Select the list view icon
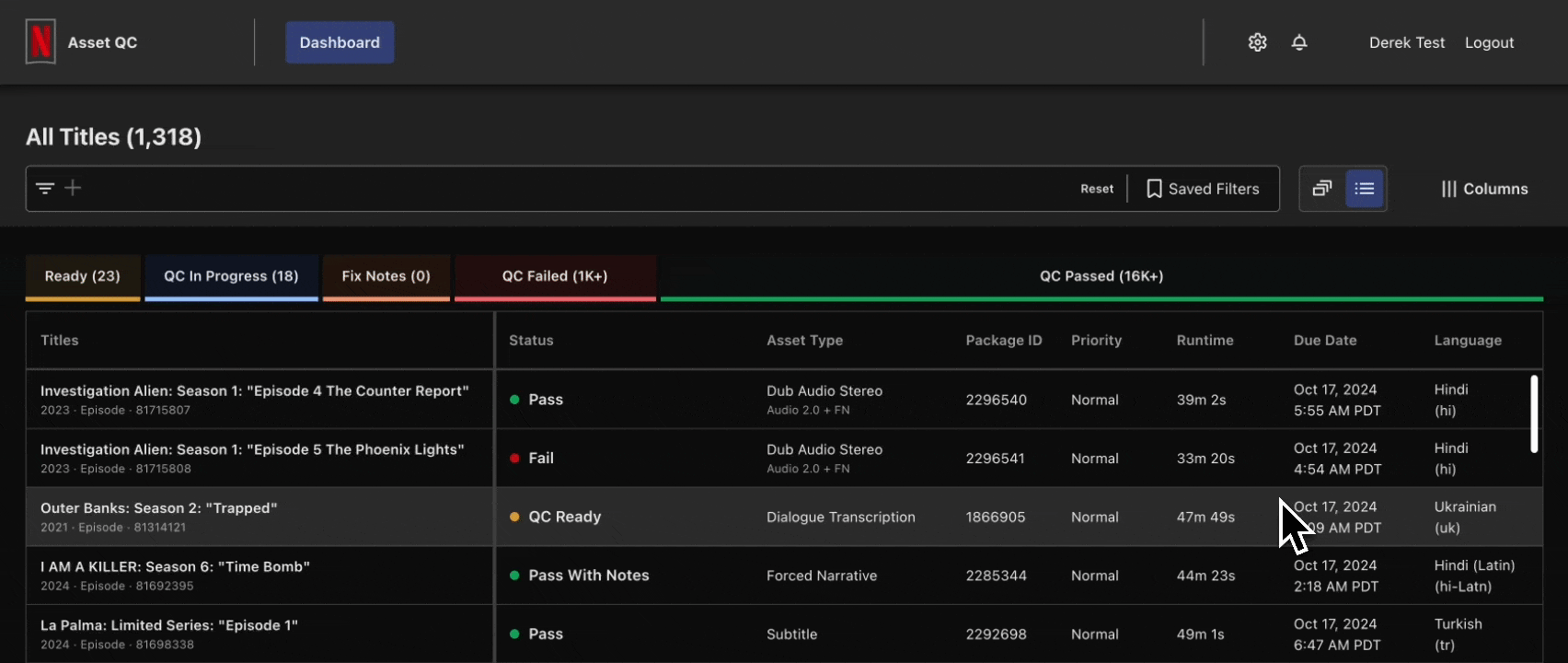This screenshot has height=663, width=1568. [x=1365, y=188]
